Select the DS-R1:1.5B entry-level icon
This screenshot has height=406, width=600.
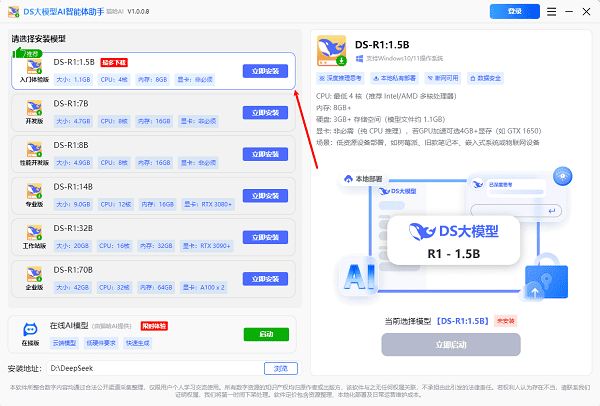pos(34,67)
